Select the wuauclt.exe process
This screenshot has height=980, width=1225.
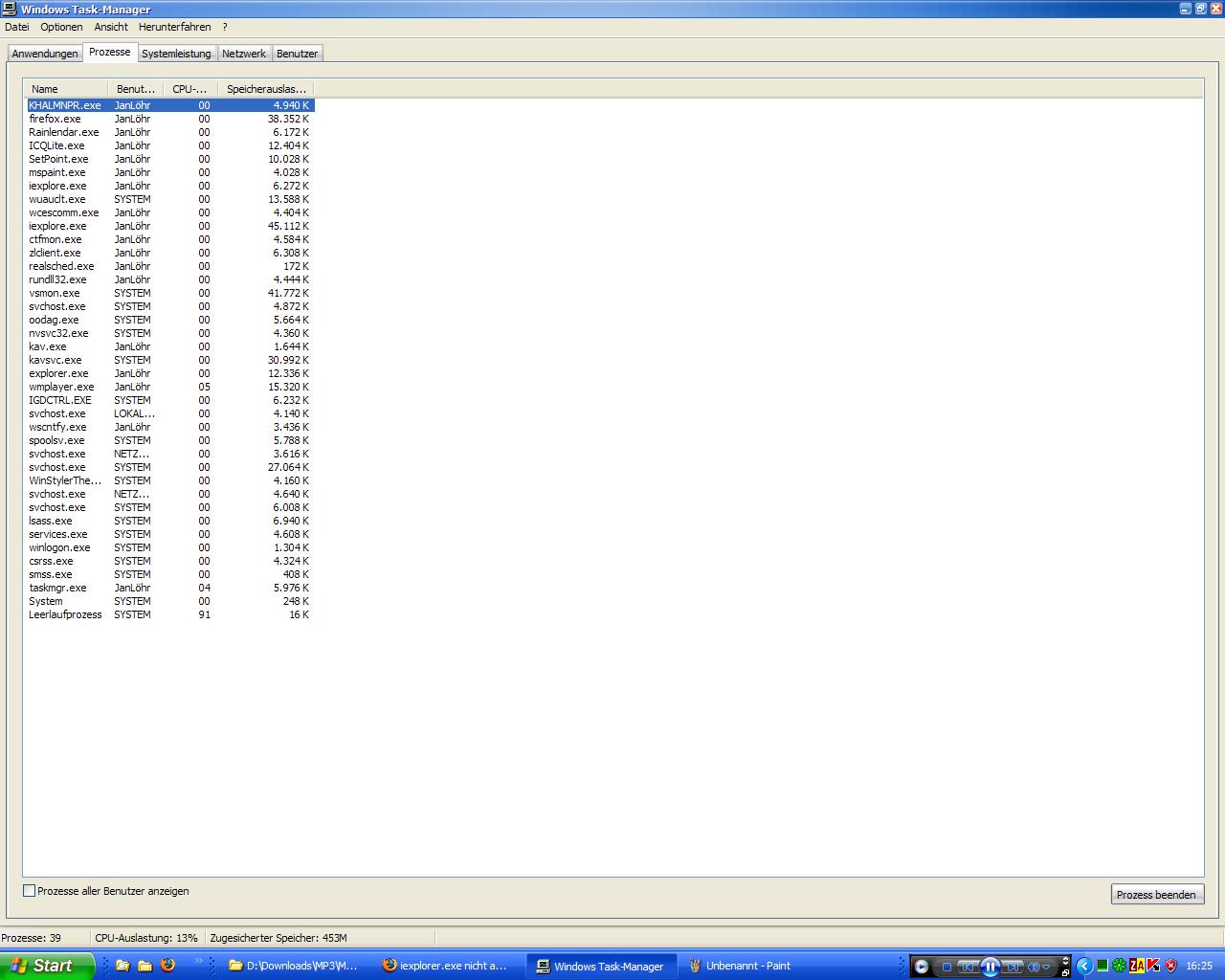pos(170,199)
